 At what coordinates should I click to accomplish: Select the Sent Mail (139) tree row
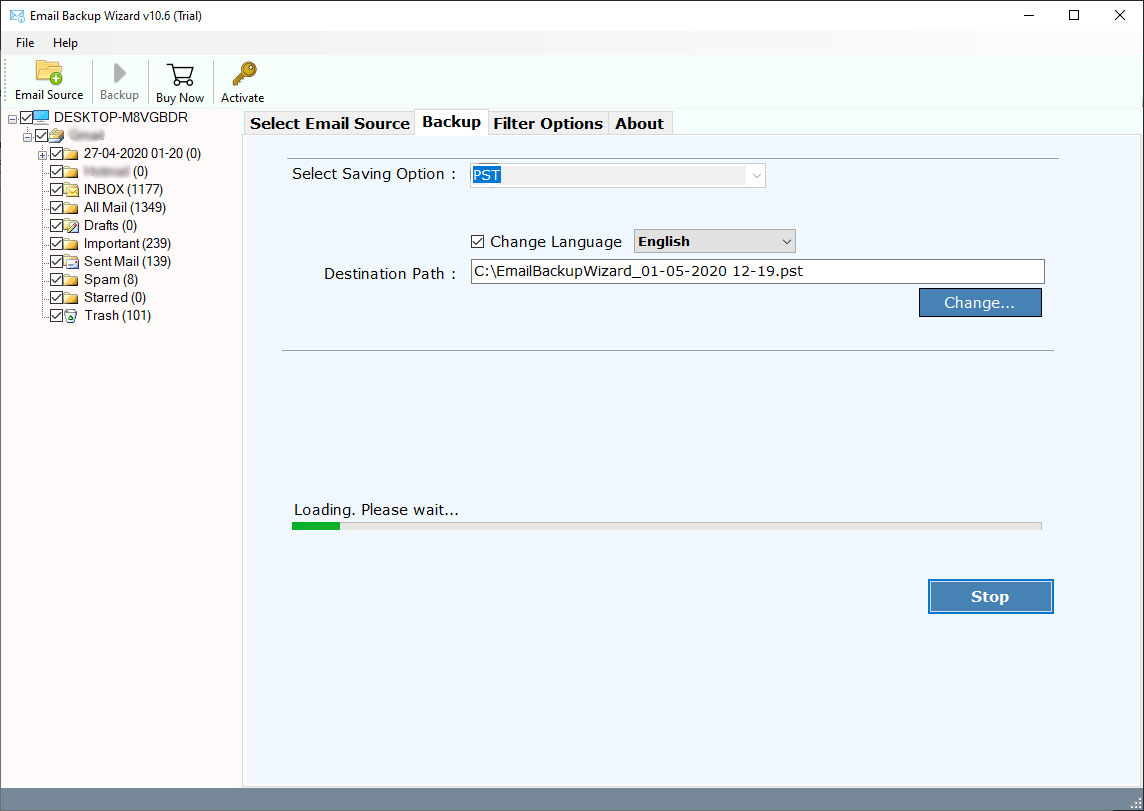click(127, 262)
